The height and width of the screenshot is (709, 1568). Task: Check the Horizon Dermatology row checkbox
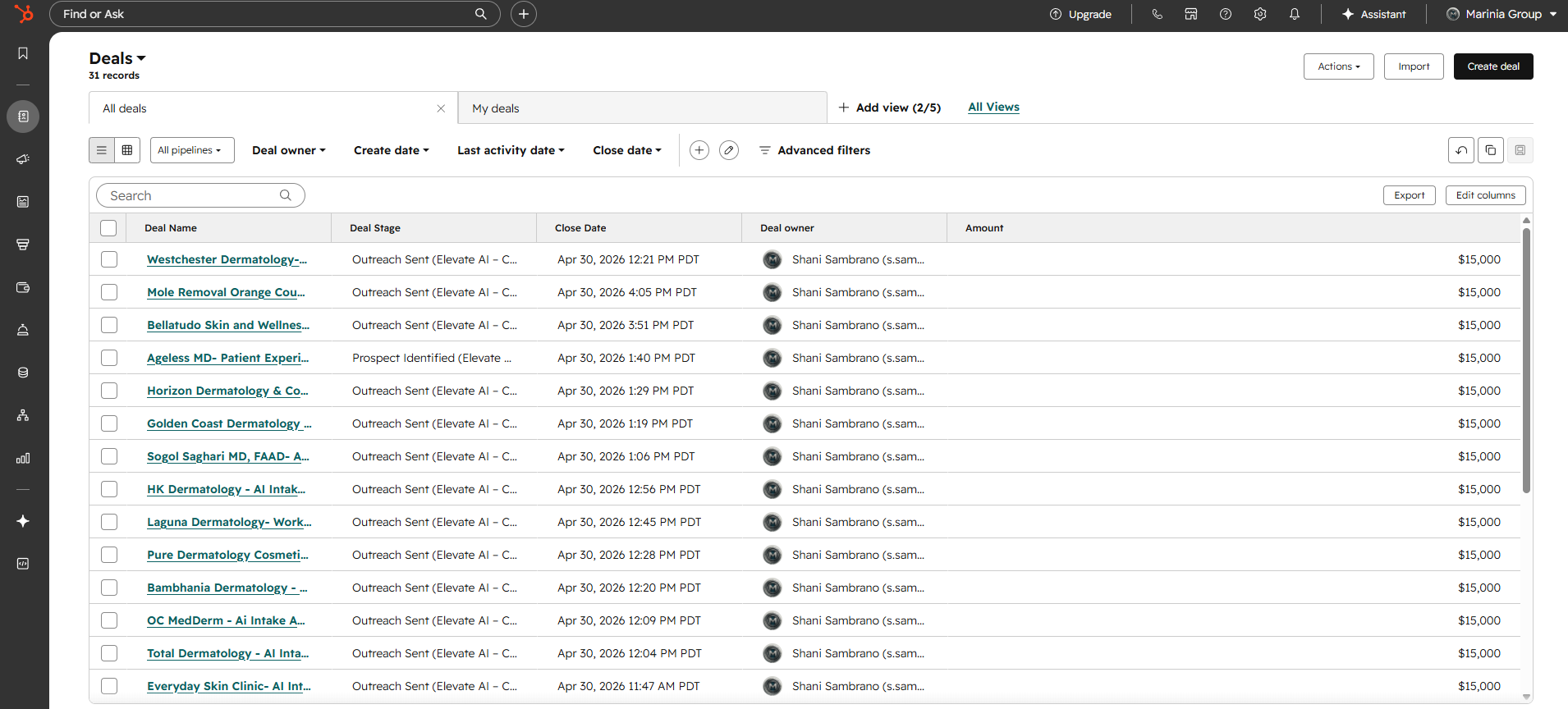[109, 391]
